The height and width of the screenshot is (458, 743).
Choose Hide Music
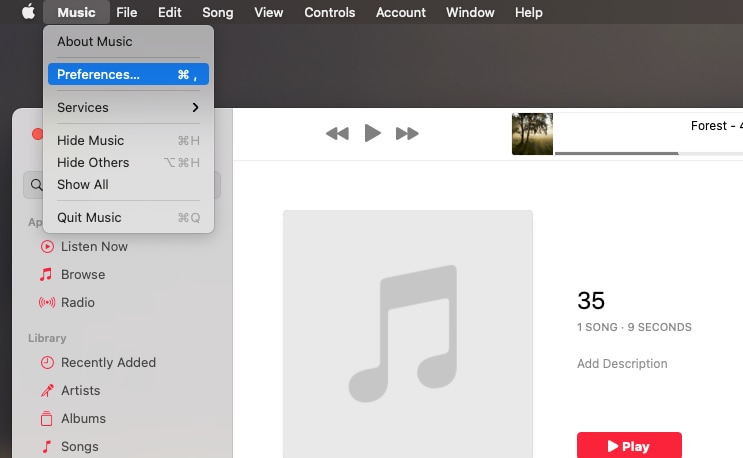point(128,141)
